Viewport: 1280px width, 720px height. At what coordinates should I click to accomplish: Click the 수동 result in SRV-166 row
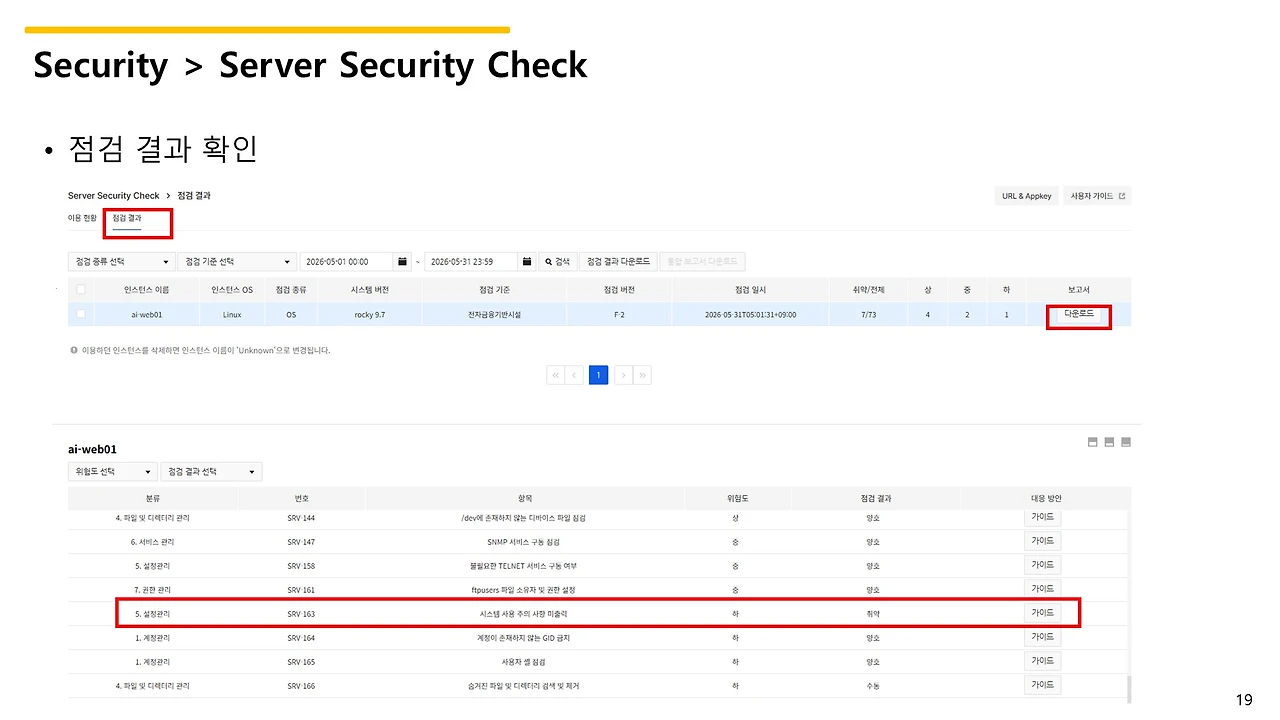pos(873,685)
